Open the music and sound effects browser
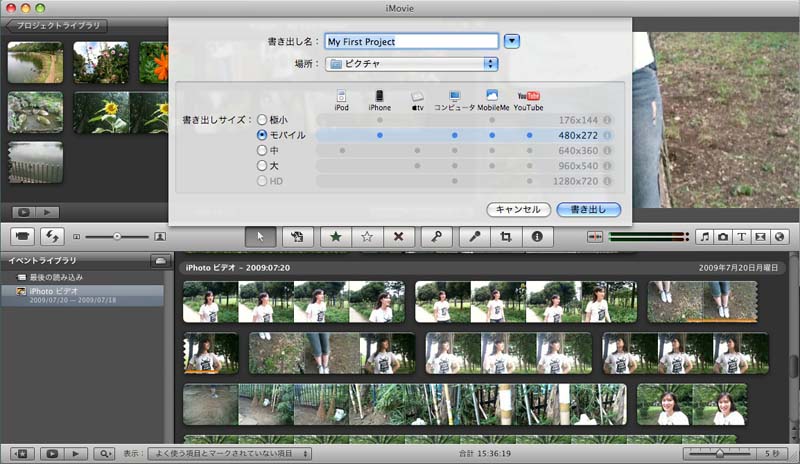Screen dimensions: 800x464 pos(705,237)
